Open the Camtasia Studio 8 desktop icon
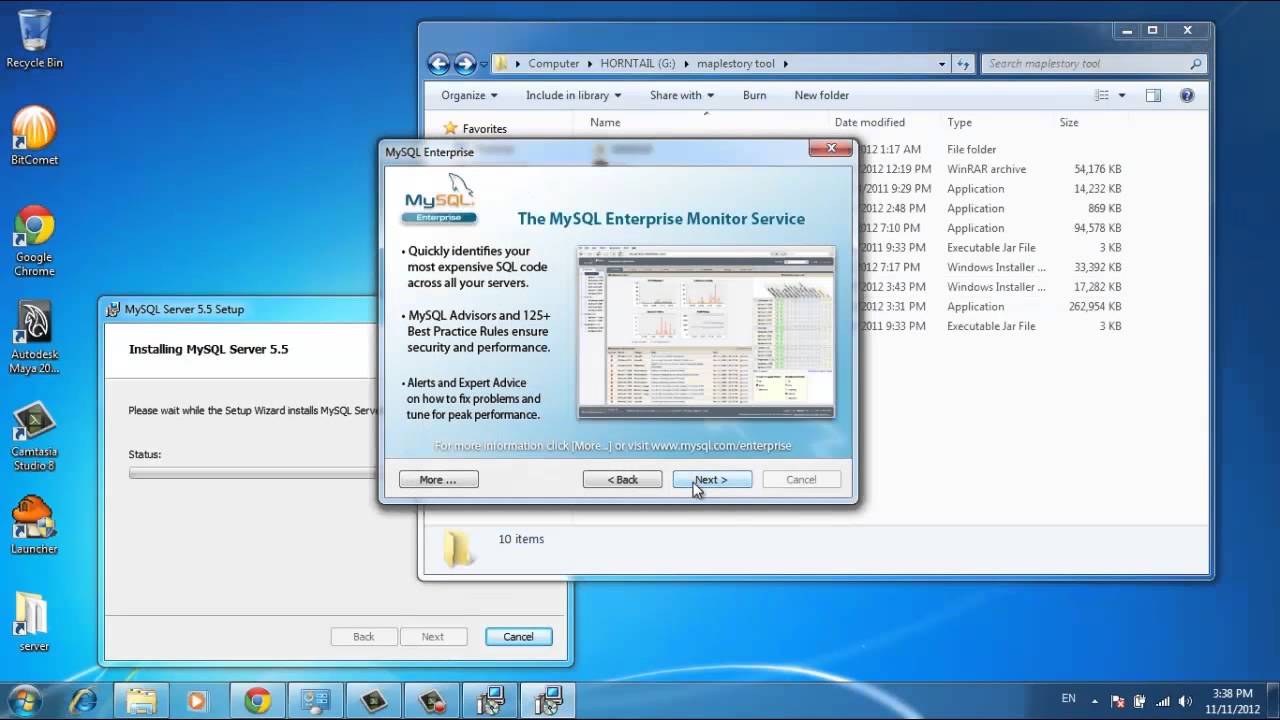Viewport: 1280px width, 720px height. tap(34, 436)
